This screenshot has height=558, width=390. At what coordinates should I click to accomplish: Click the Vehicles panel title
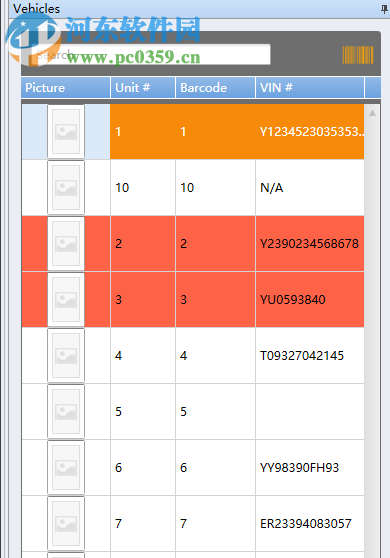point(36,9)
